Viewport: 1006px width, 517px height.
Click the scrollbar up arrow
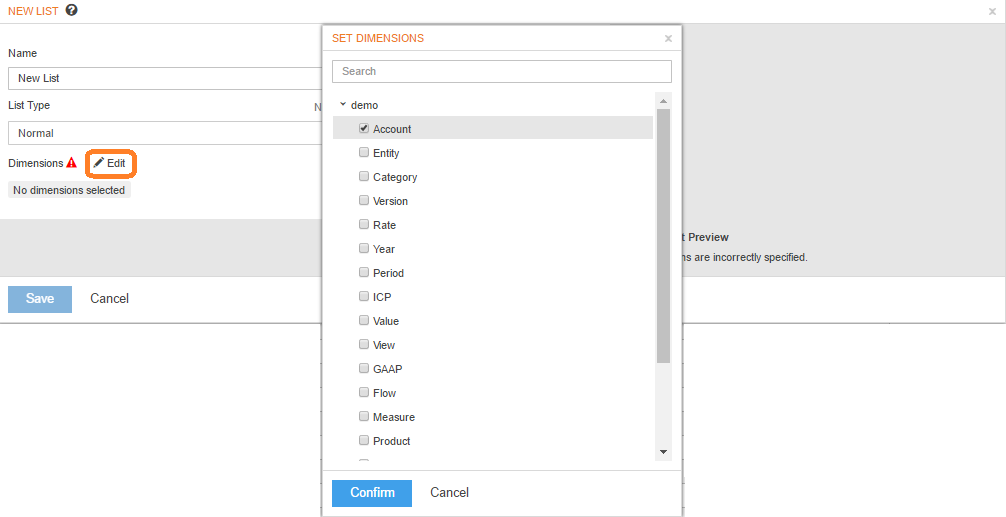pyautogui.click(x=663, y=101)
